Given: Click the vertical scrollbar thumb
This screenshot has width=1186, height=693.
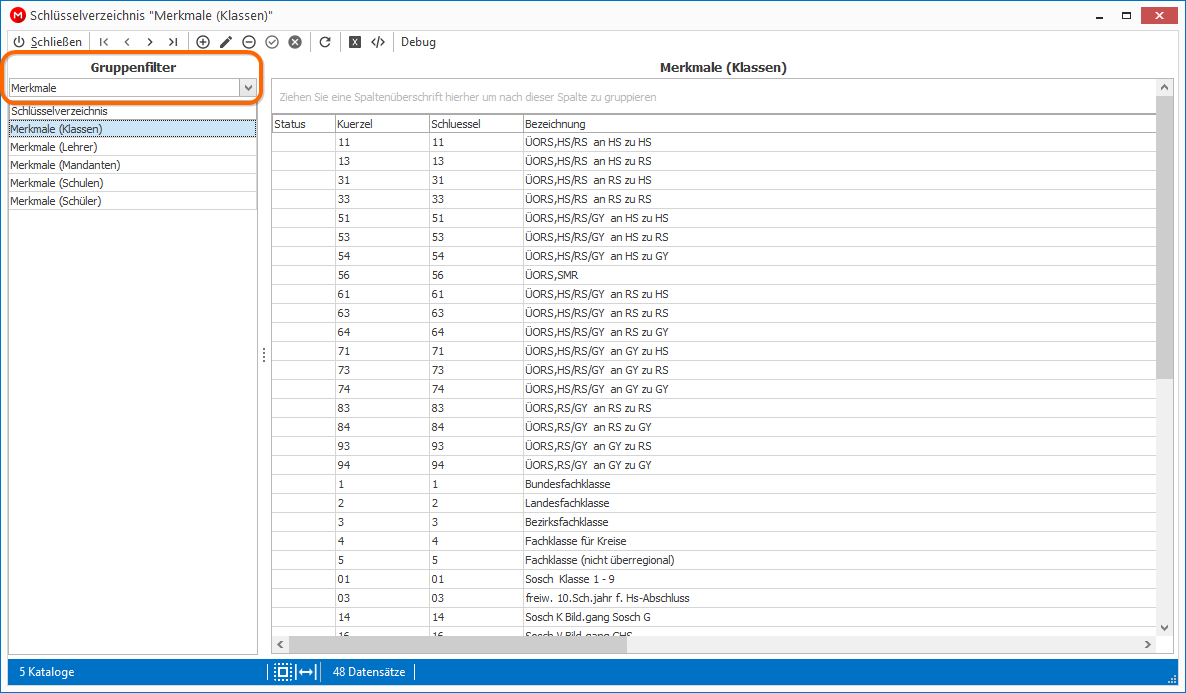Looking at the screenshot, I should [1164, 236].
